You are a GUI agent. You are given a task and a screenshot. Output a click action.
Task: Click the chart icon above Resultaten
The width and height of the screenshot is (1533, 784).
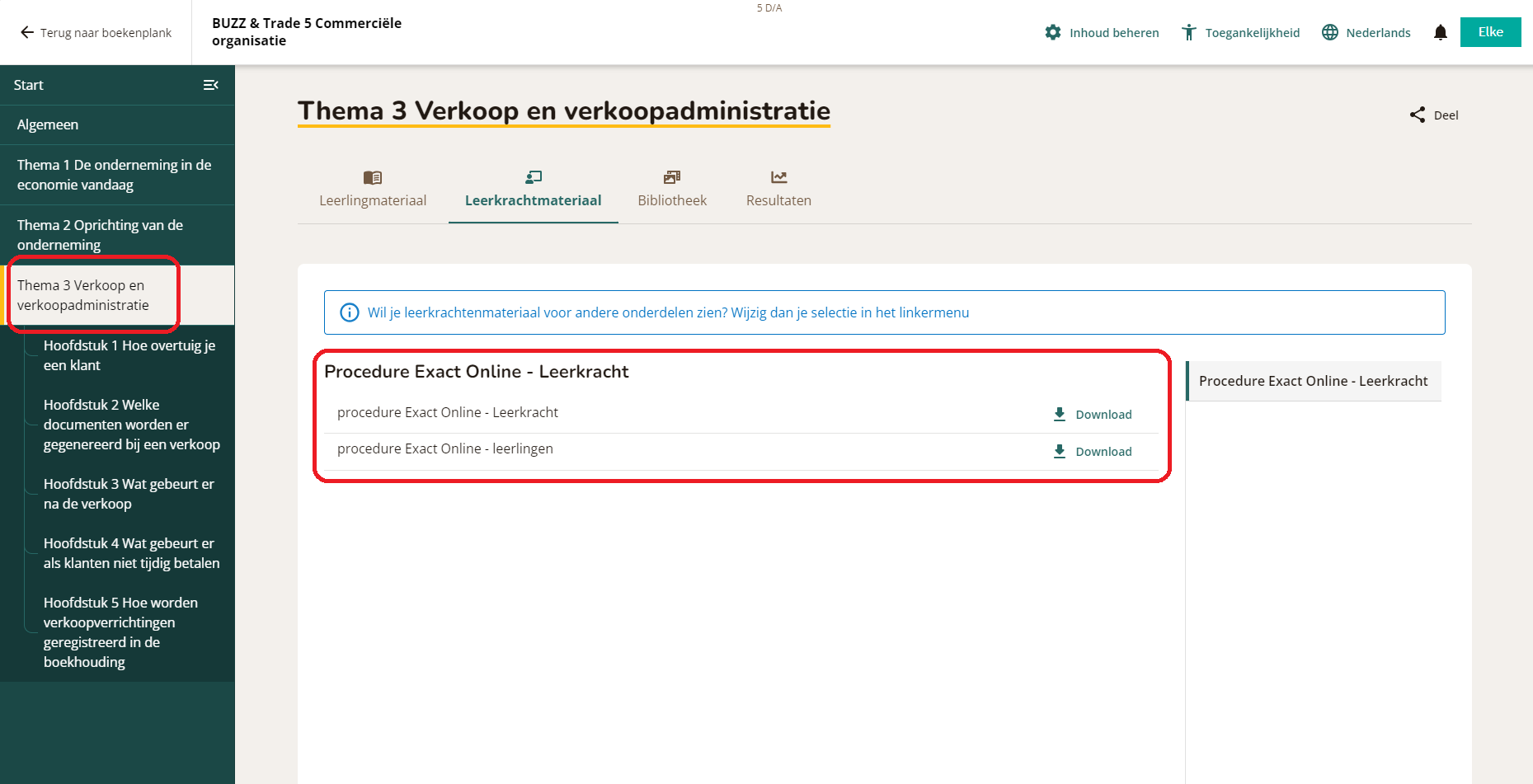coord(778,177)
